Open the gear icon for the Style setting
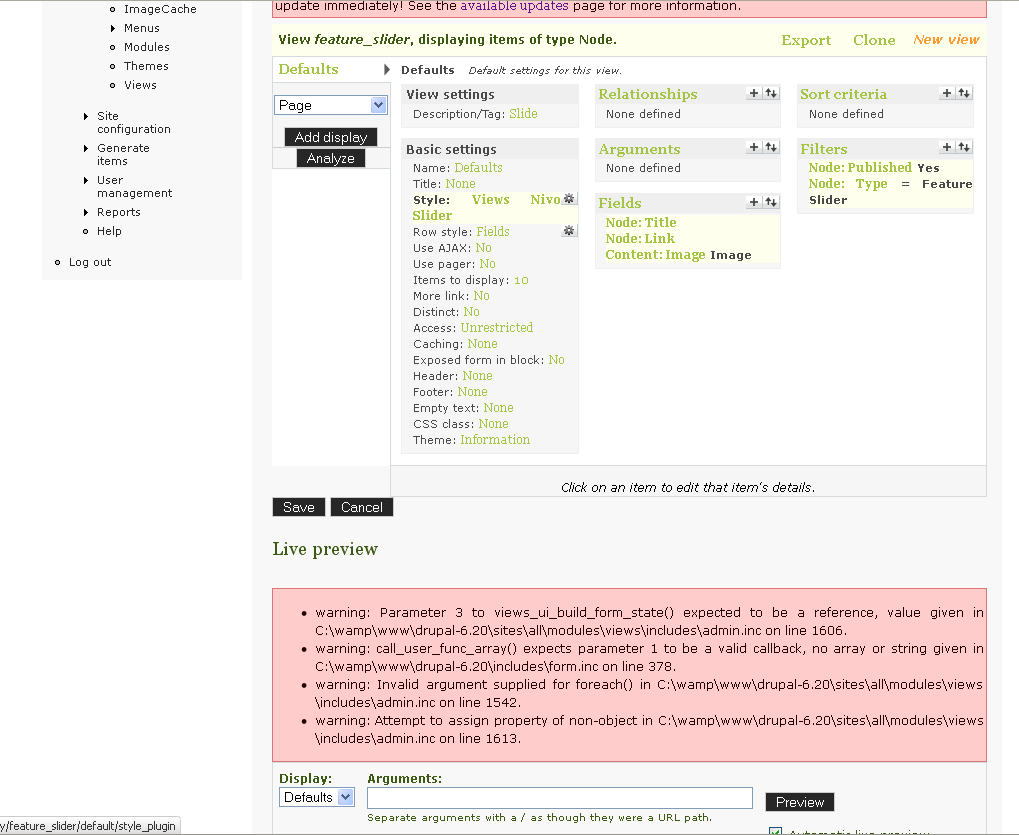The image size is (1019, 835). pyautogui.click(x=569, y=199)
